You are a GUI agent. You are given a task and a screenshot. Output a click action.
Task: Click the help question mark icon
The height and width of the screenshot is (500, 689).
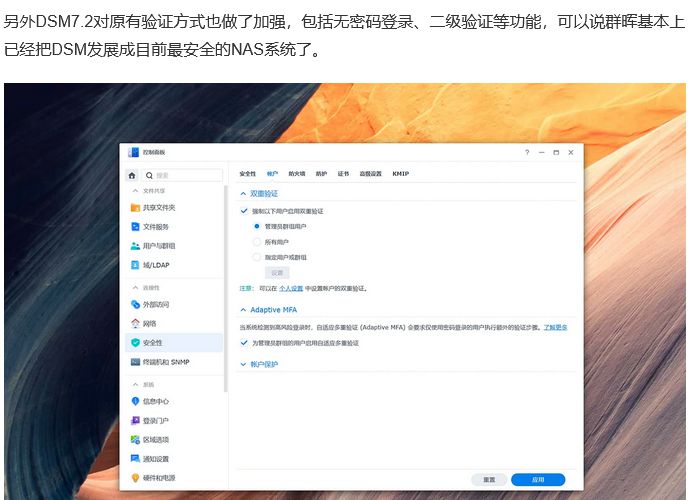point(527,152)
